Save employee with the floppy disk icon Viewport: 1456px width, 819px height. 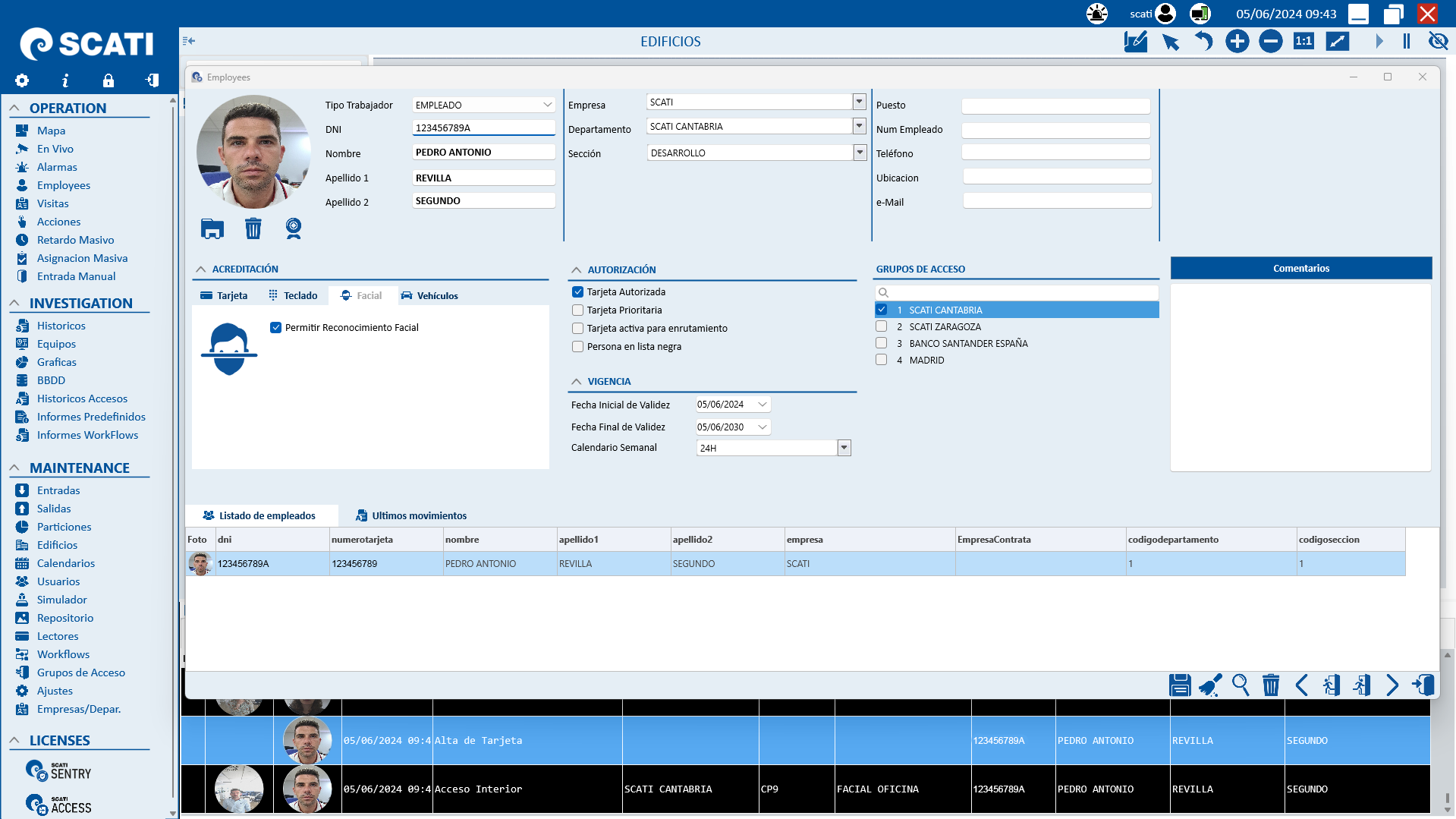tap(1180, 685)
